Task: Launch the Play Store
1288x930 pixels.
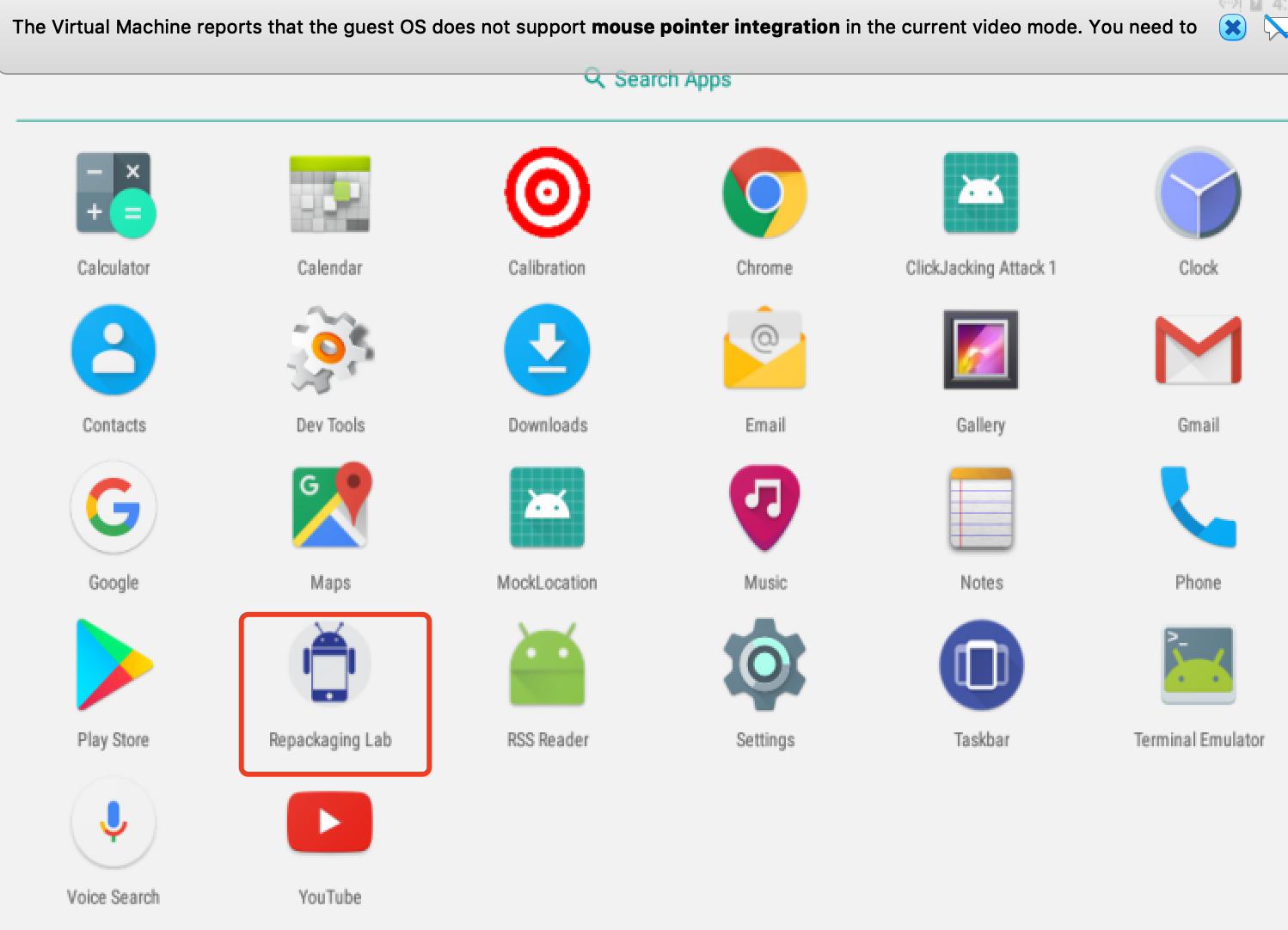Action: 114,664
